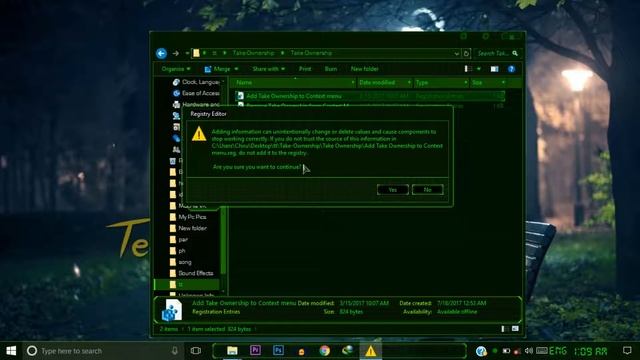Open par folder in navigation tree
Viewport: 640px width, 360px height.
(178, 240)
